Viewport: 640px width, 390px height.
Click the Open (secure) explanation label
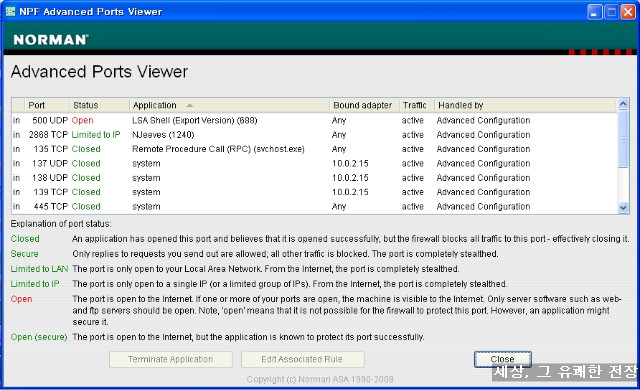pos(39,337)
